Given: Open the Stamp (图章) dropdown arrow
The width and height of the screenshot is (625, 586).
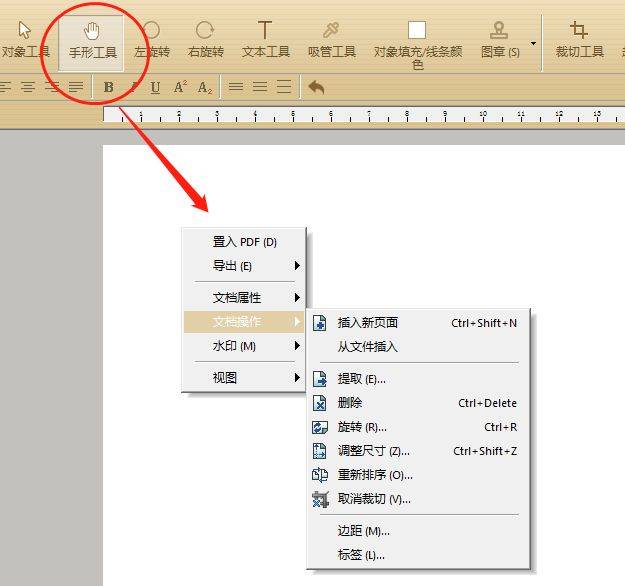Looking at the screenshot, I should (x=533, y=43).
